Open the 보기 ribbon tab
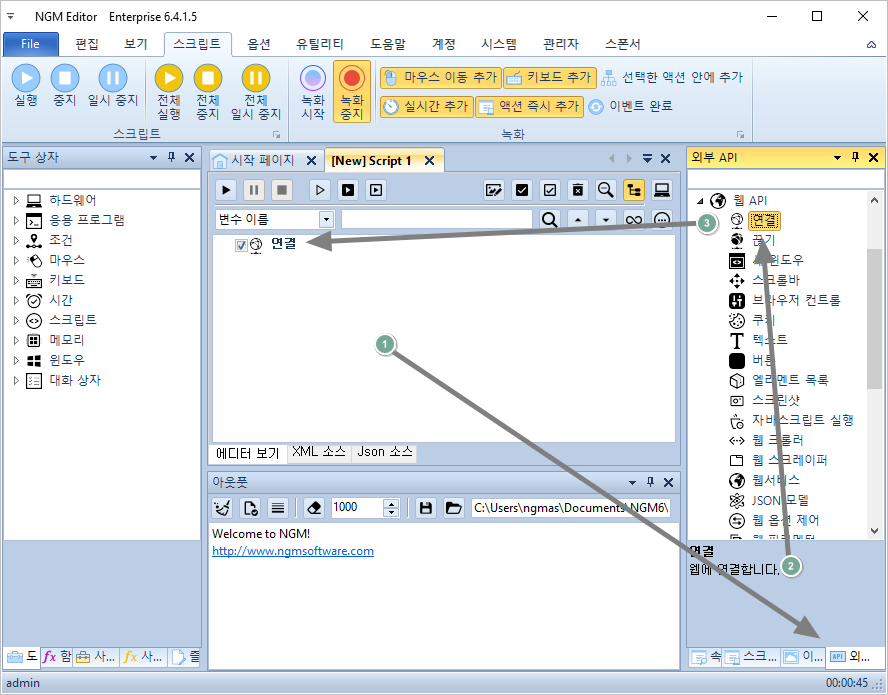The width and height of the screenshot is (888, 695). (136, 44)
